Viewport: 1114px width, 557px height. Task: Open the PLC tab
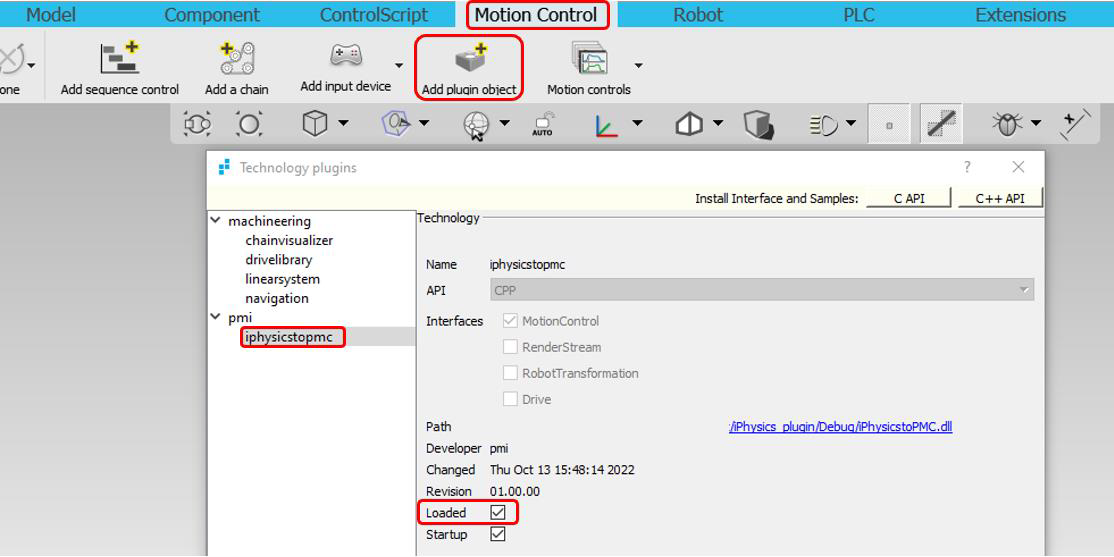(x=858, y=15)
